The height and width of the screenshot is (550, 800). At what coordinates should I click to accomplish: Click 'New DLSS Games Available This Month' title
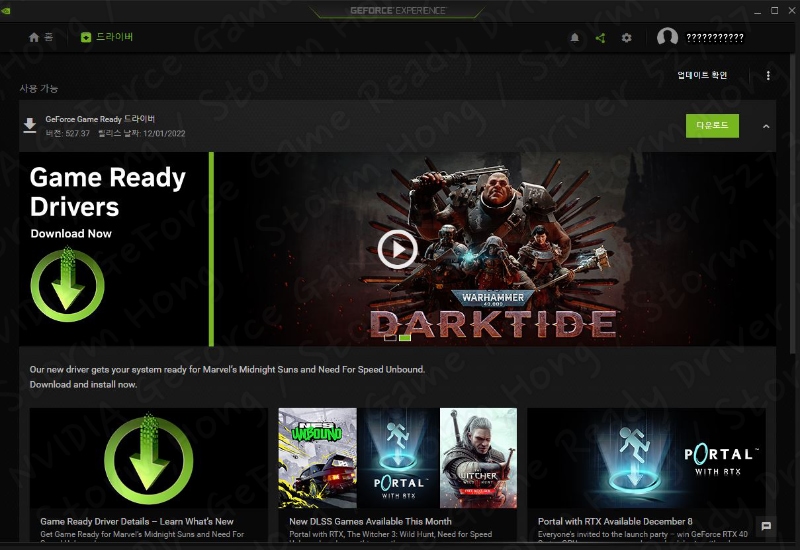370,521
